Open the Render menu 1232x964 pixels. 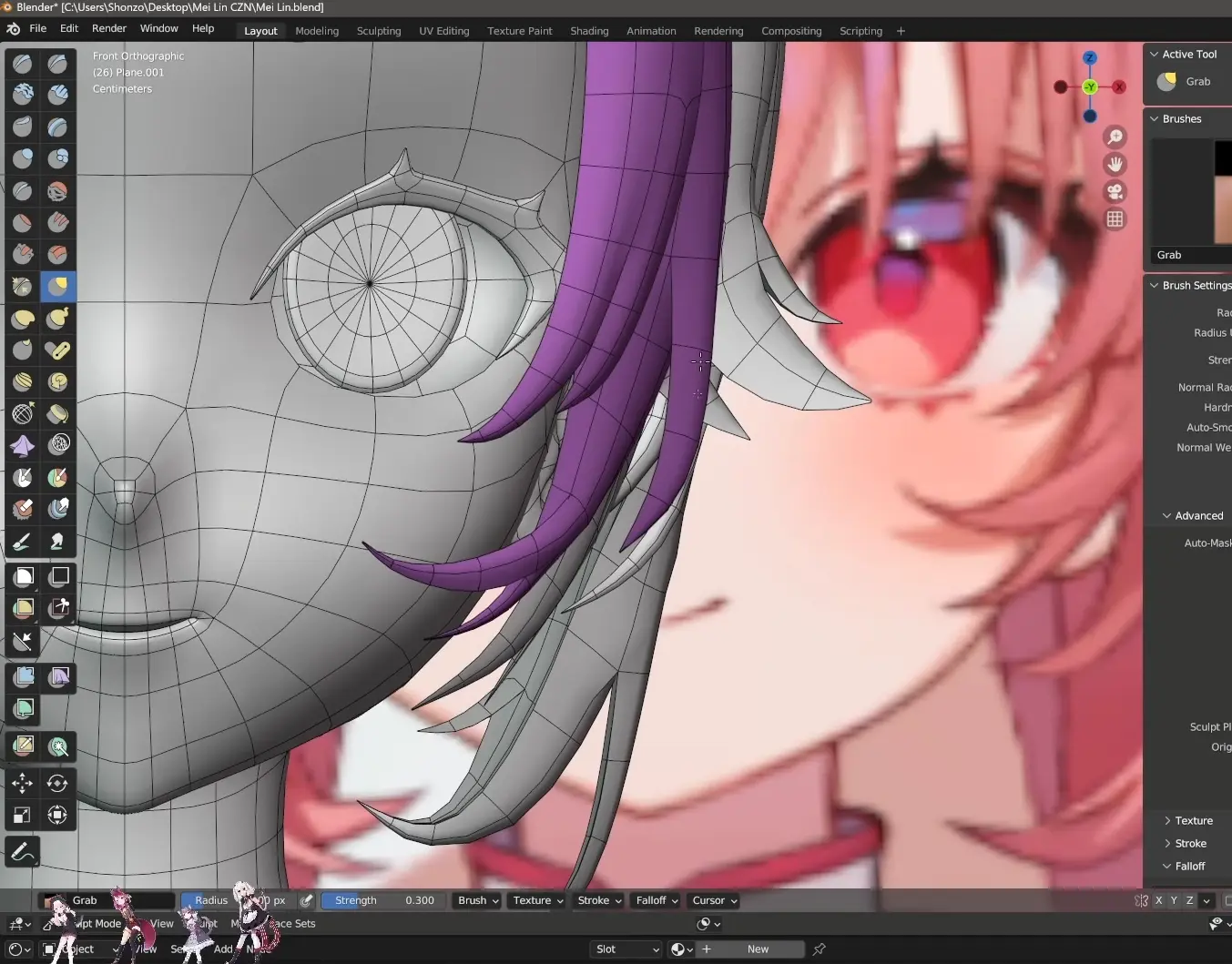pos(109,28)
